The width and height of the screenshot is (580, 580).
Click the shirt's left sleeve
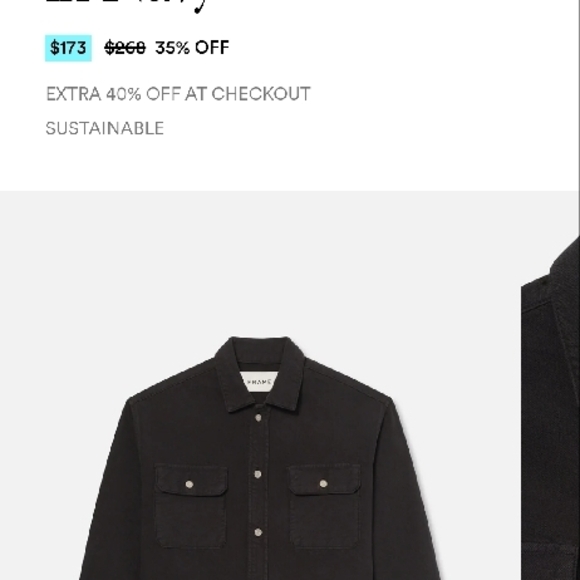click(x=107, y=492)
